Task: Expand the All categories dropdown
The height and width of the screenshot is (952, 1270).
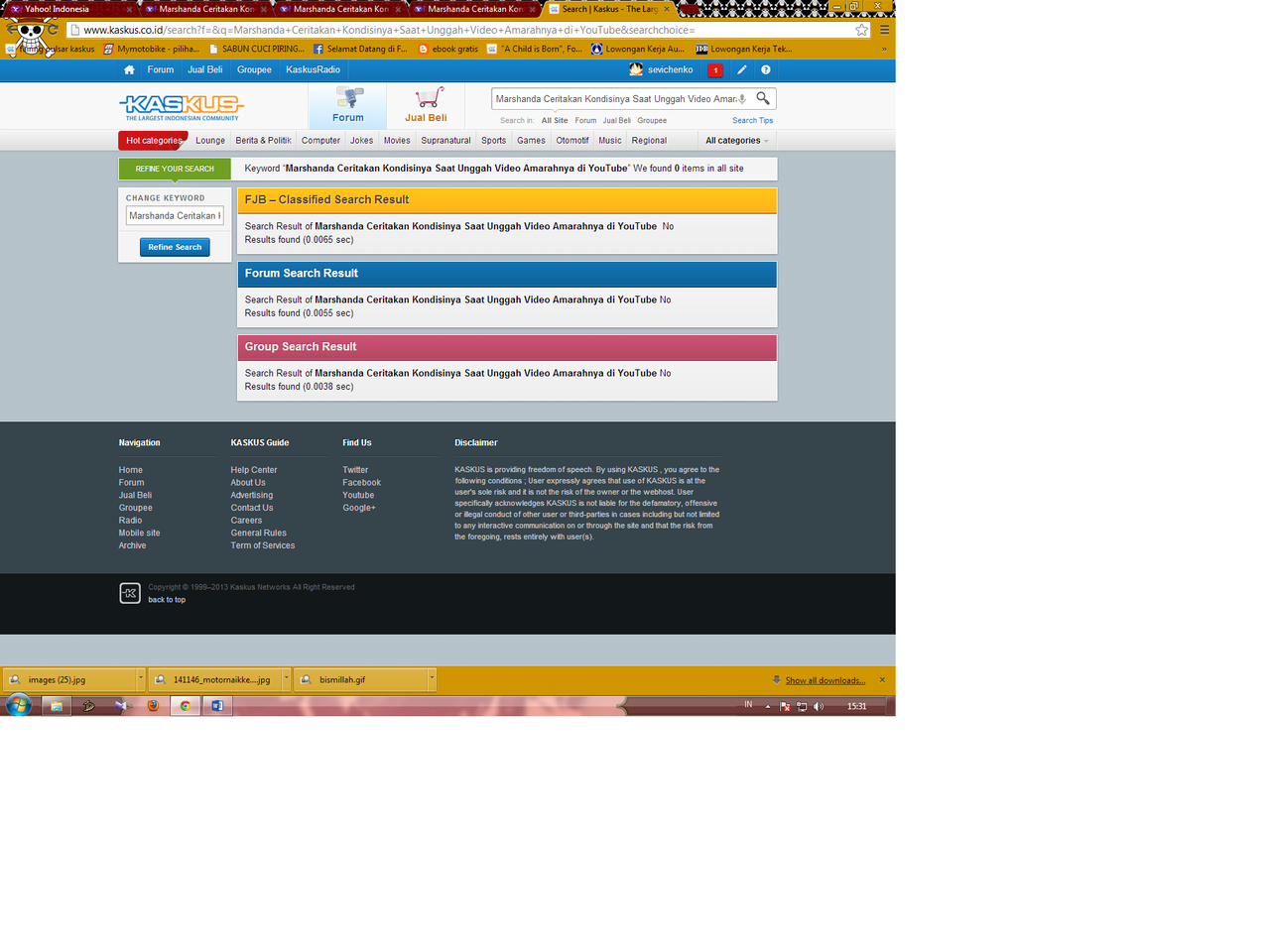Action: (x=737, y=141)
